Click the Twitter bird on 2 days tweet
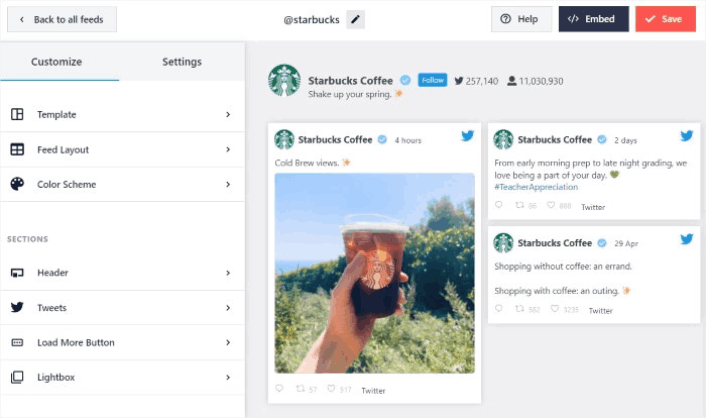This screenshot has height=418, width=706. 687,135
